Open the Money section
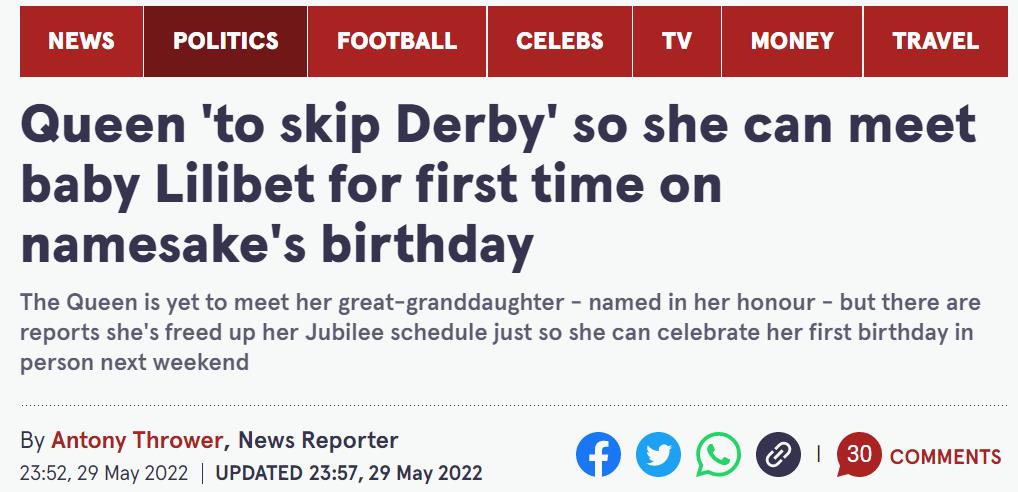1018x492 pixels. (x=792, y=41)
